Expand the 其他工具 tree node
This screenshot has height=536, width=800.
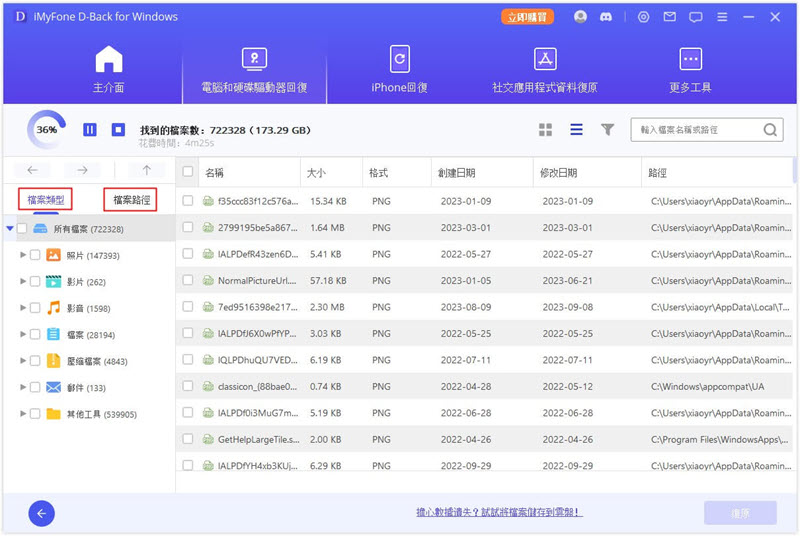pyautogui.click(x=22, y=414)
